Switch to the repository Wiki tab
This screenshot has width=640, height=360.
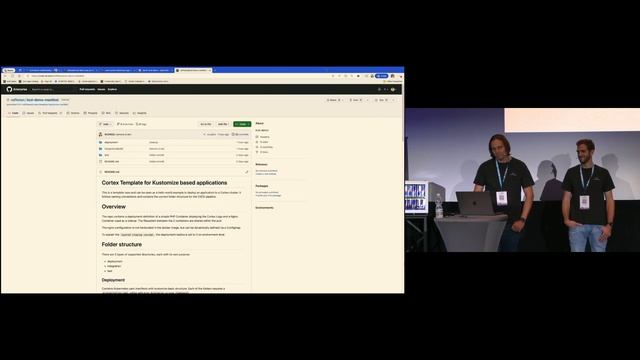(x=107, y=113)
